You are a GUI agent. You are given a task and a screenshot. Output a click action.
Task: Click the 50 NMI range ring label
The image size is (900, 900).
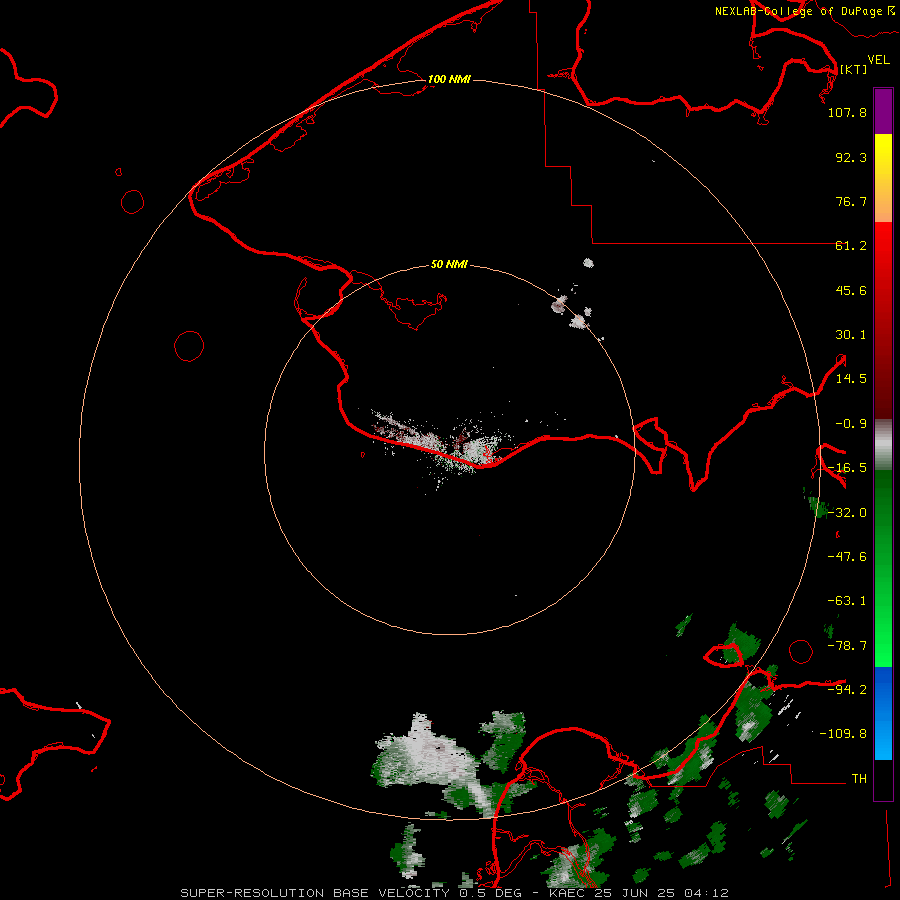(x=449, y=264)
